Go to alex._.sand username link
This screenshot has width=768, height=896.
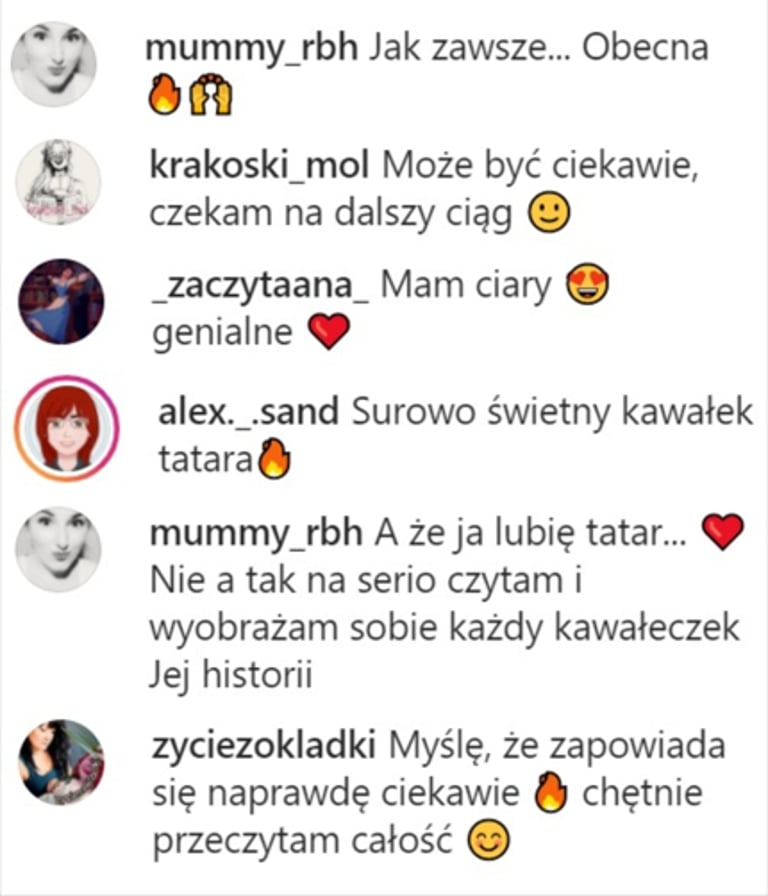249,411
